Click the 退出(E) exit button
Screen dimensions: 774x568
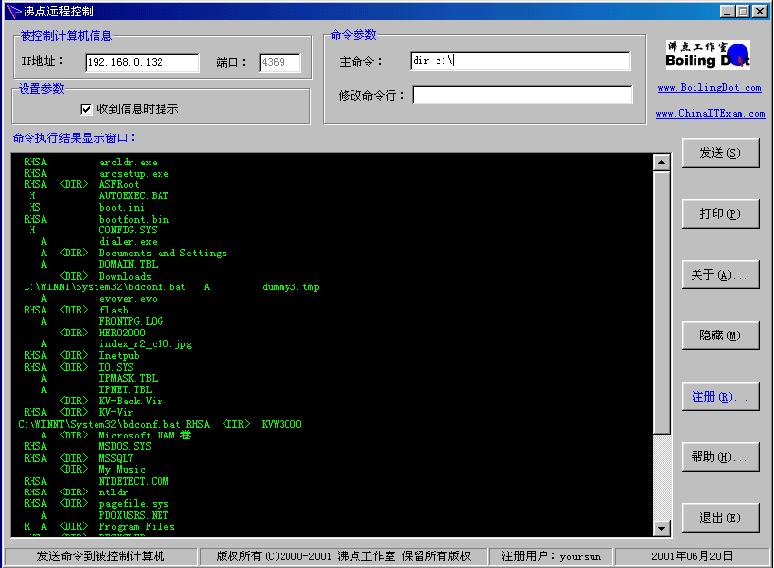pos(720,518)
